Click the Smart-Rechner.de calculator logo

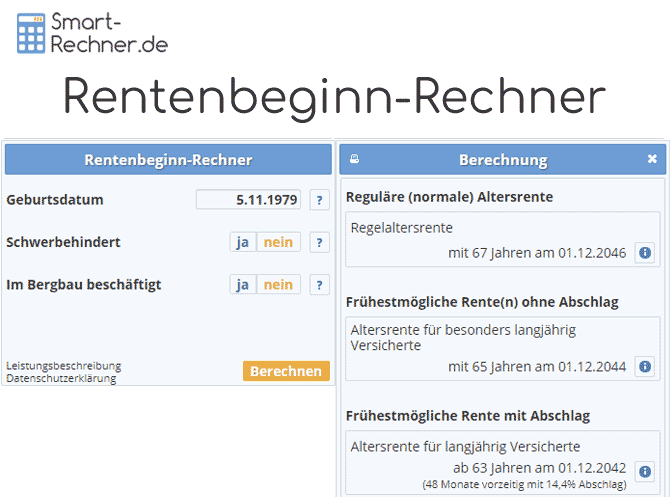[92, 31]
